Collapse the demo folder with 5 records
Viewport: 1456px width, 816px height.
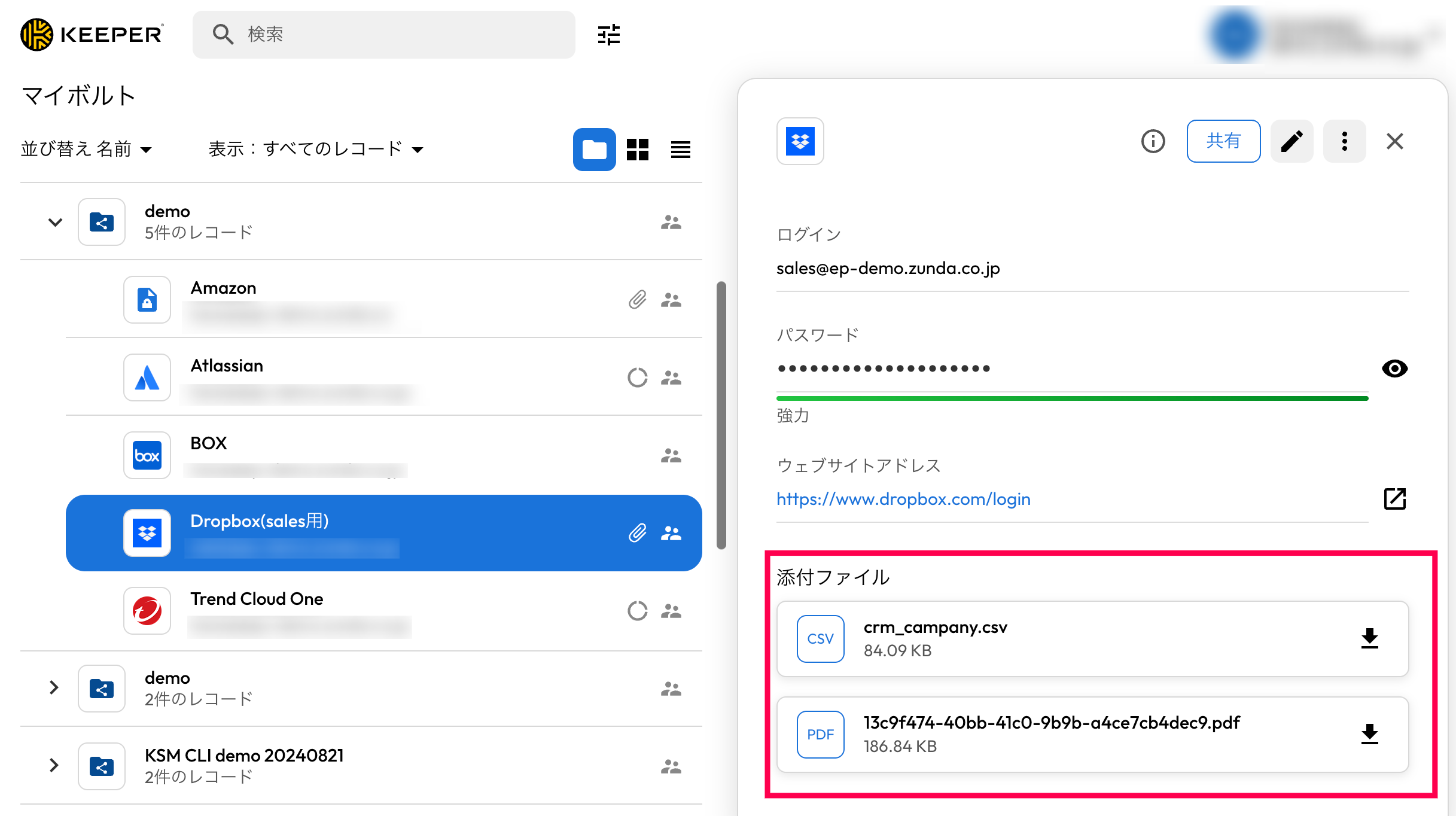[x=55, y=222]
